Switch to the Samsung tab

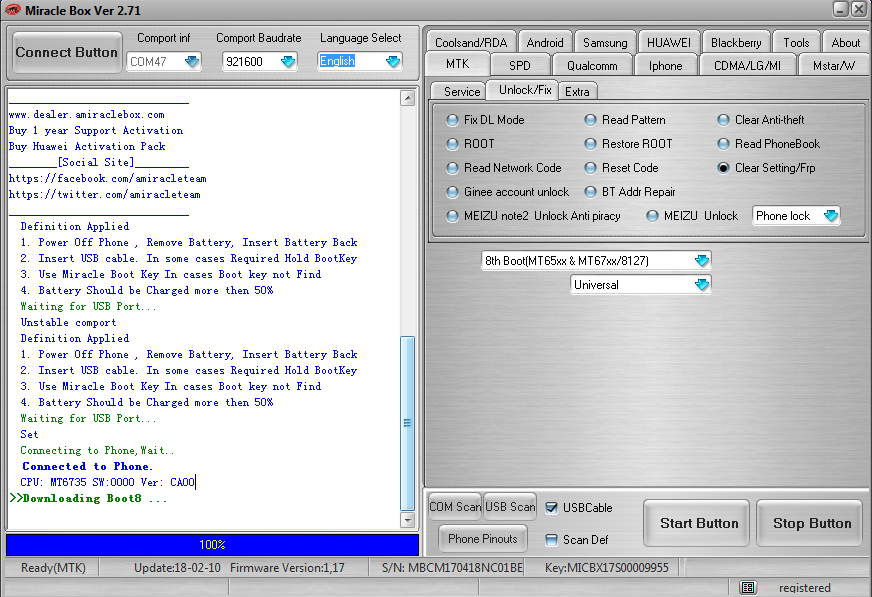tap(605, 42)
